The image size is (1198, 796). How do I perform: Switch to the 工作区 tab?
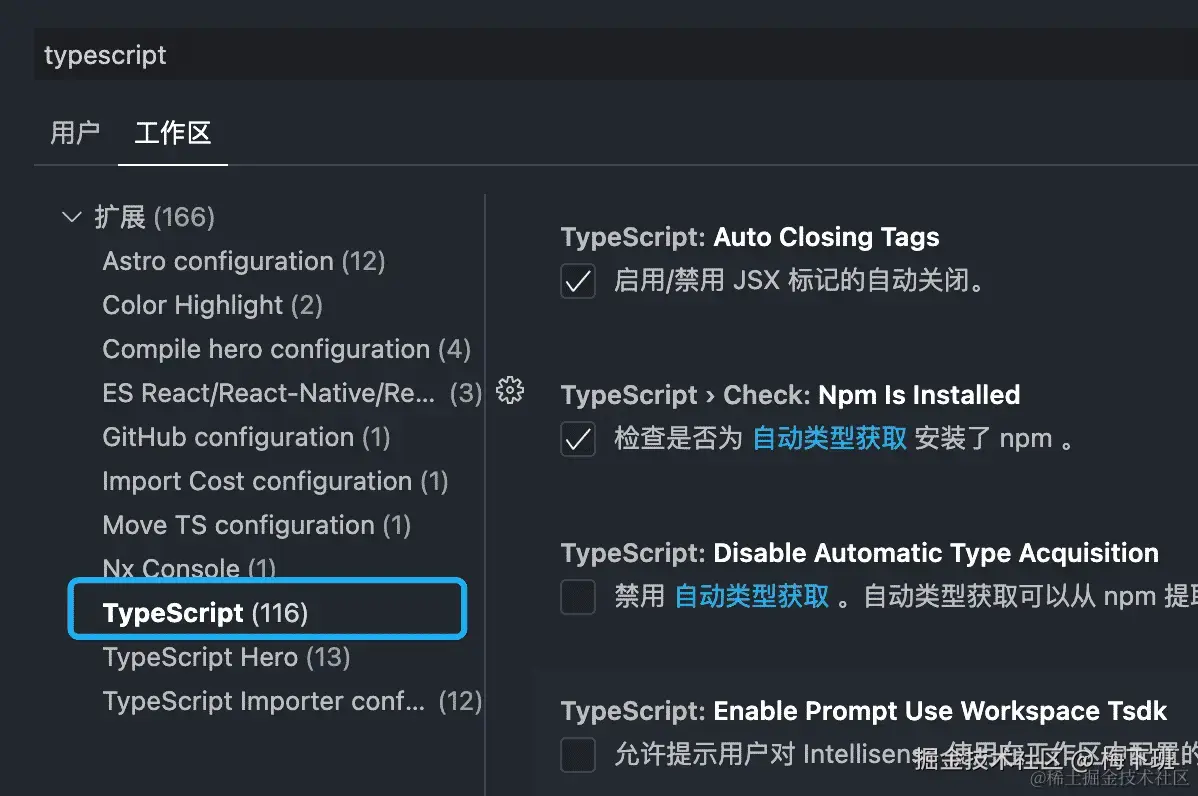coord(172,133)
